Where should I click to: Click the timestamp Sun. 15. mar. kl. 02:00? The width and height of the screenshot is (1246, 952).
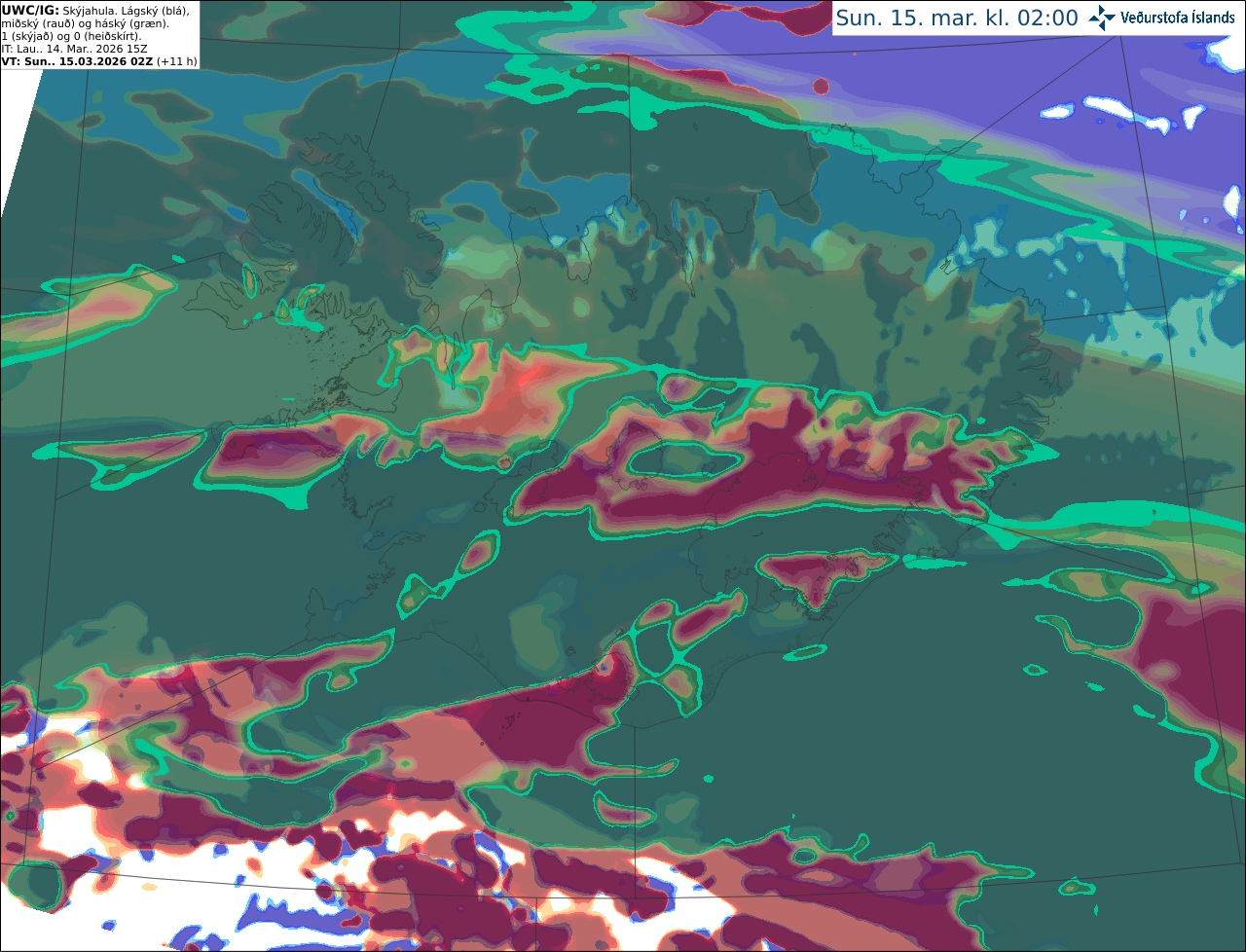(957, 18)
